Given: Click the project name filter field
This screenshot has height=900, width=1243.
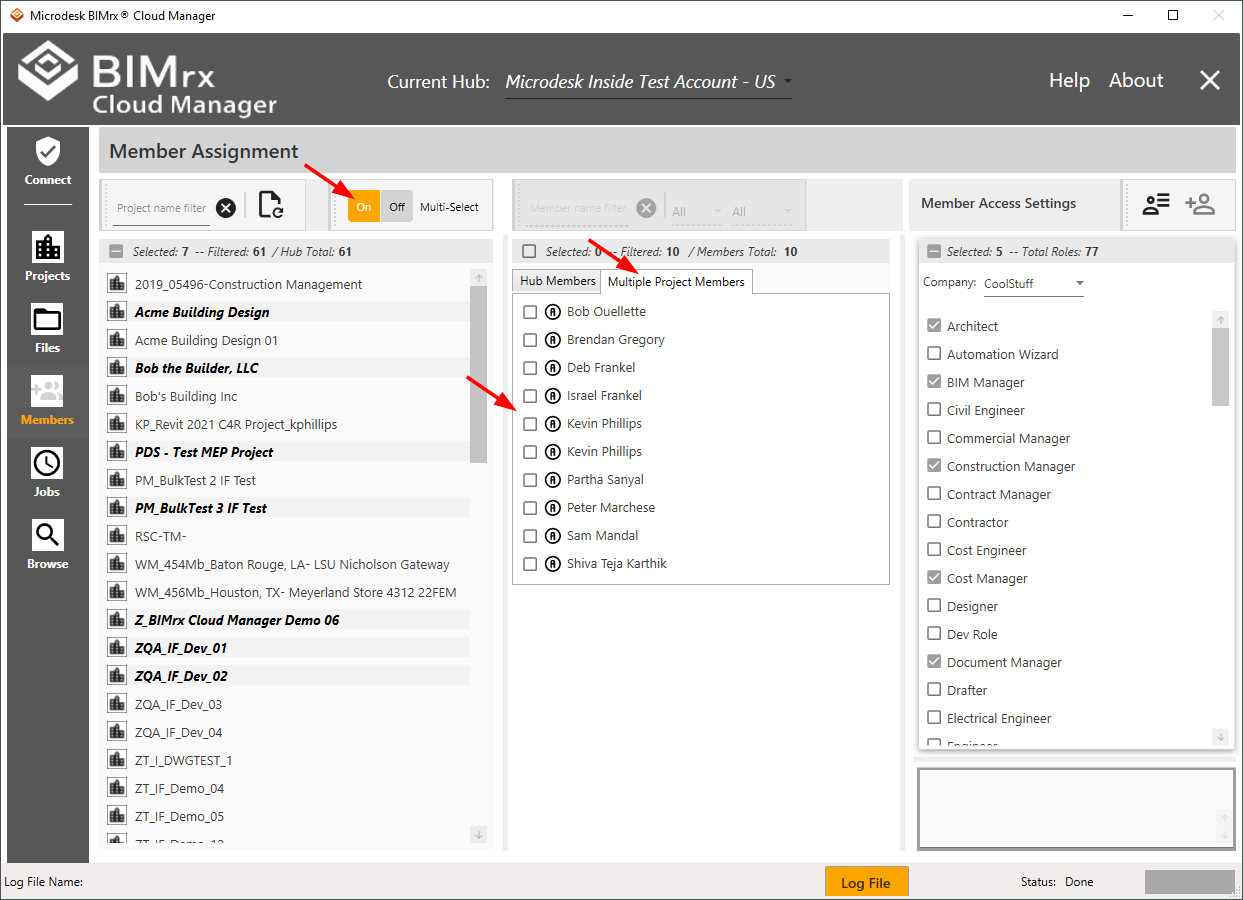Looking at the screenshot, I should click(162, 208).
